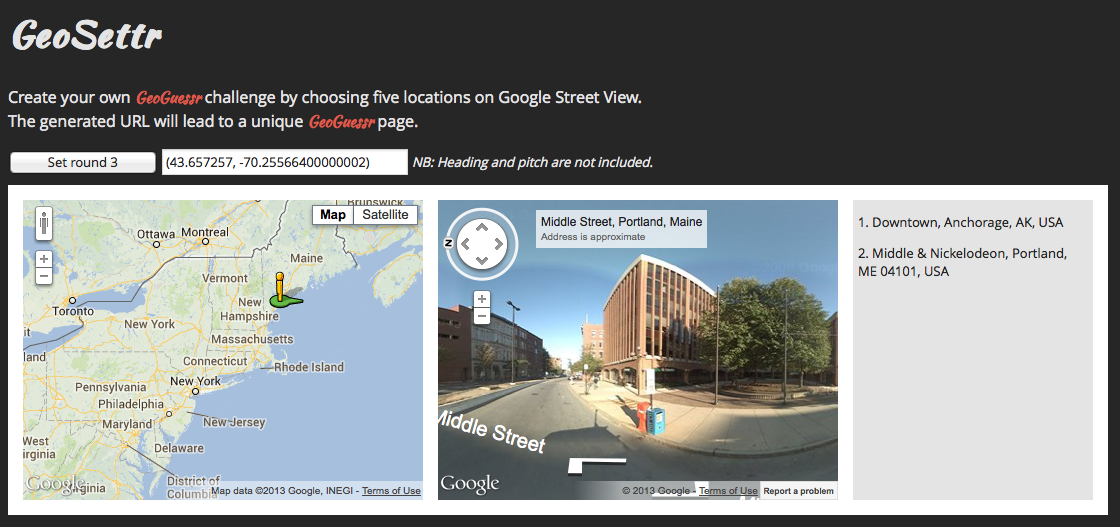Click the Massachusetts label on the map
The height and width of the screenshot is (527, 1120).
tap(252, 338)
